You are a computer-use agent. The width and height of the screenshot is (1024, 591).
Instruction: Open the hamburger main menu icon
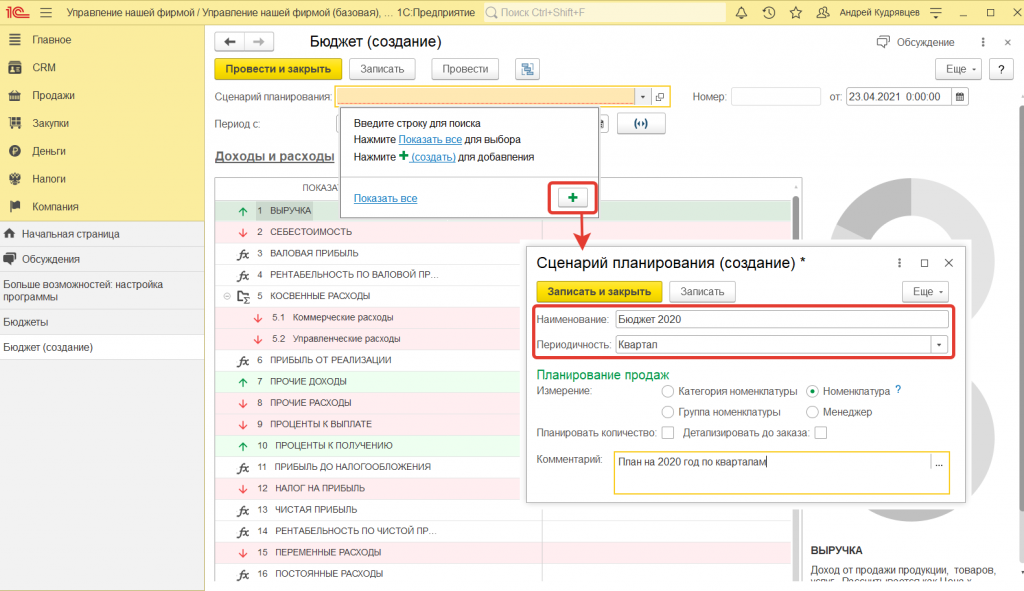coord(45,14)
